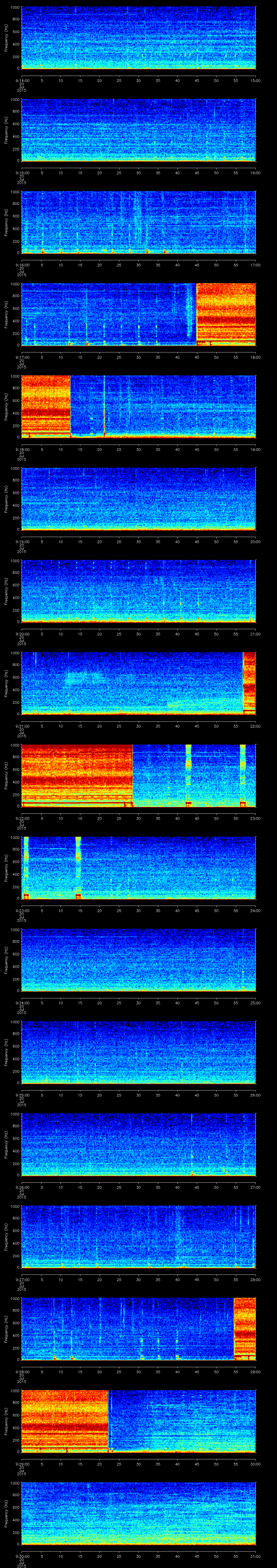
Task: Select the '27:00' end time label
Action: 255,1187
